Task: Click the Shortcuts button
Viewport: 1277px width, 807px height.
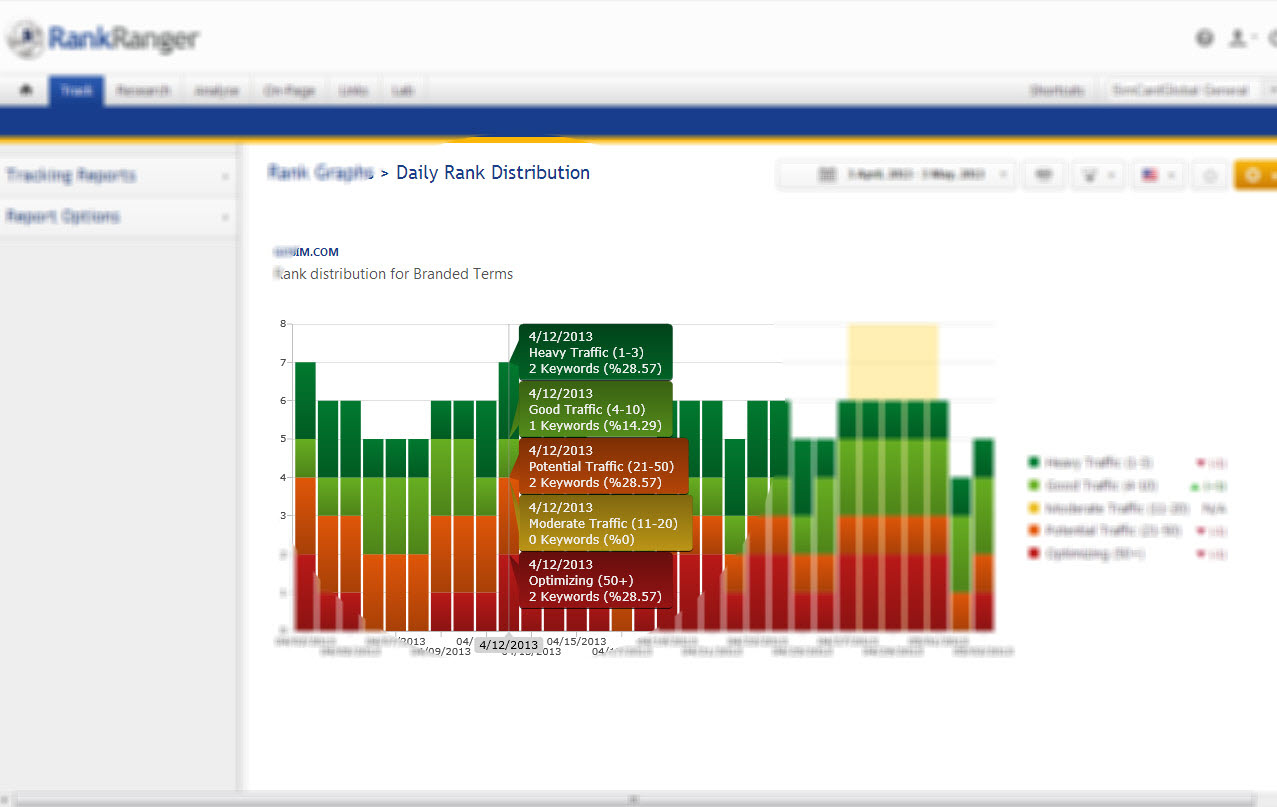Action: pyautogui.click(x=1057, y=90)
